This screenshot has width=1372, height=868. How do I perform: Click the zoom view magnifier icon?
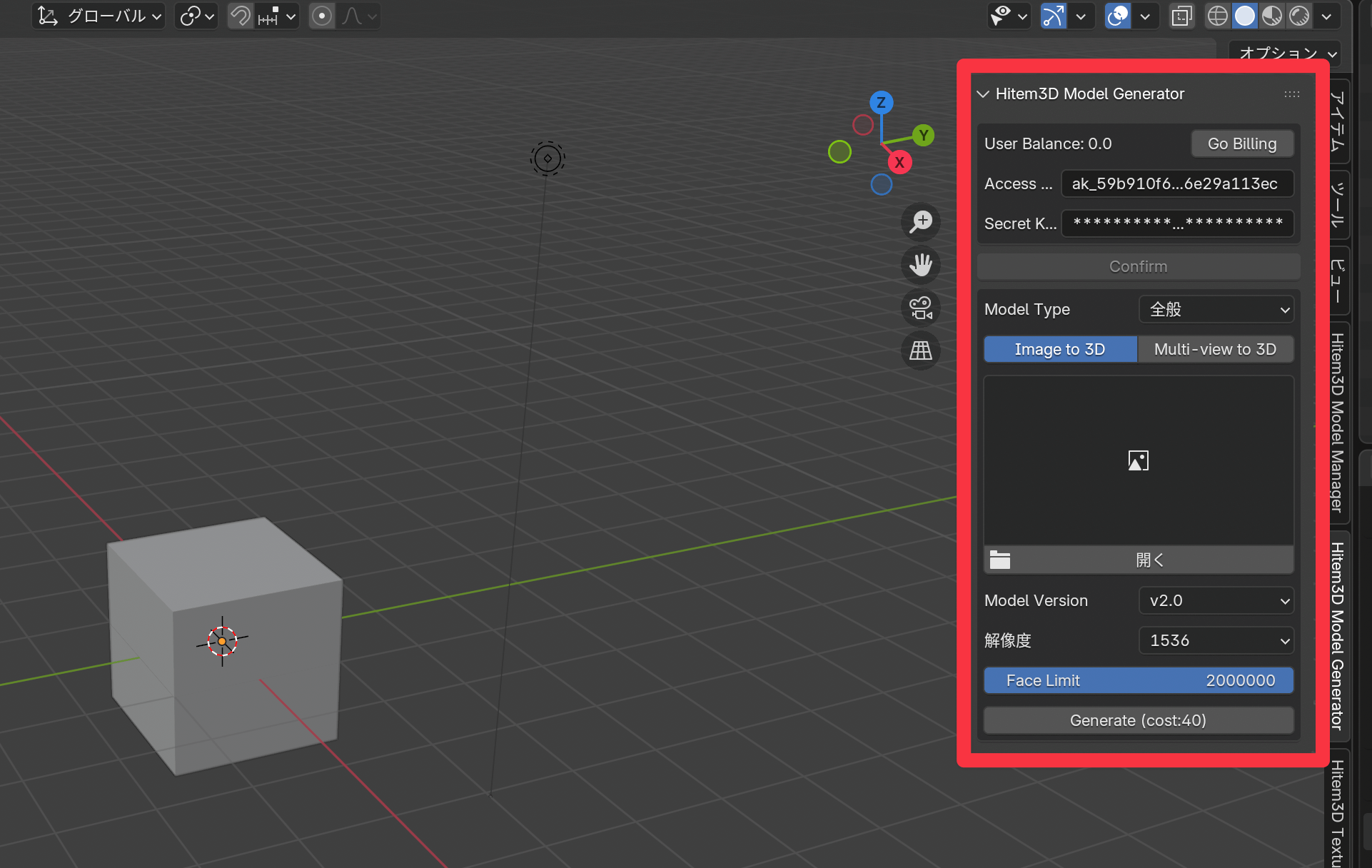point(921,221)
